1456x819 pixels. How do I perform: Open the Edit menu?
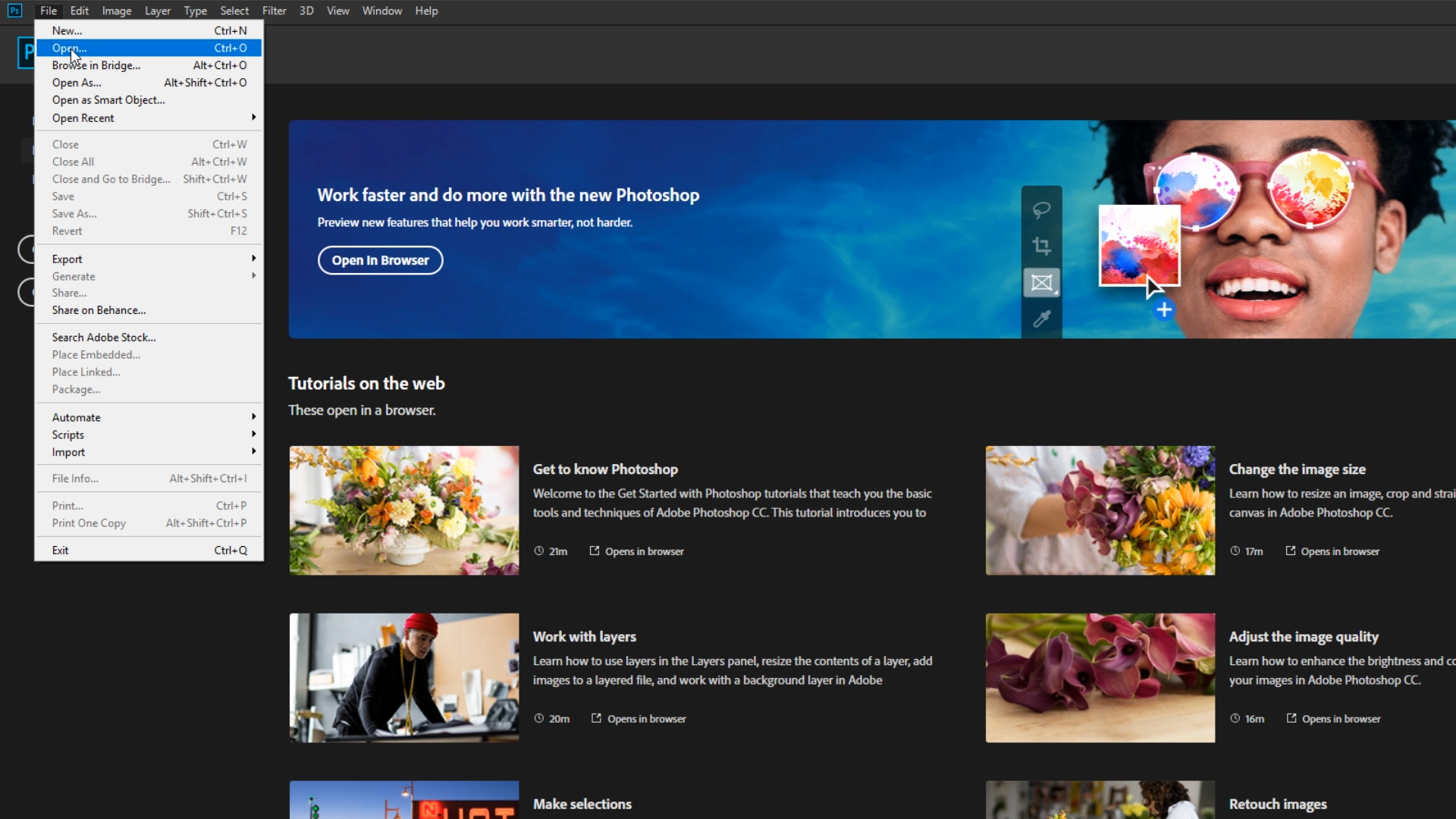[80, 11]
